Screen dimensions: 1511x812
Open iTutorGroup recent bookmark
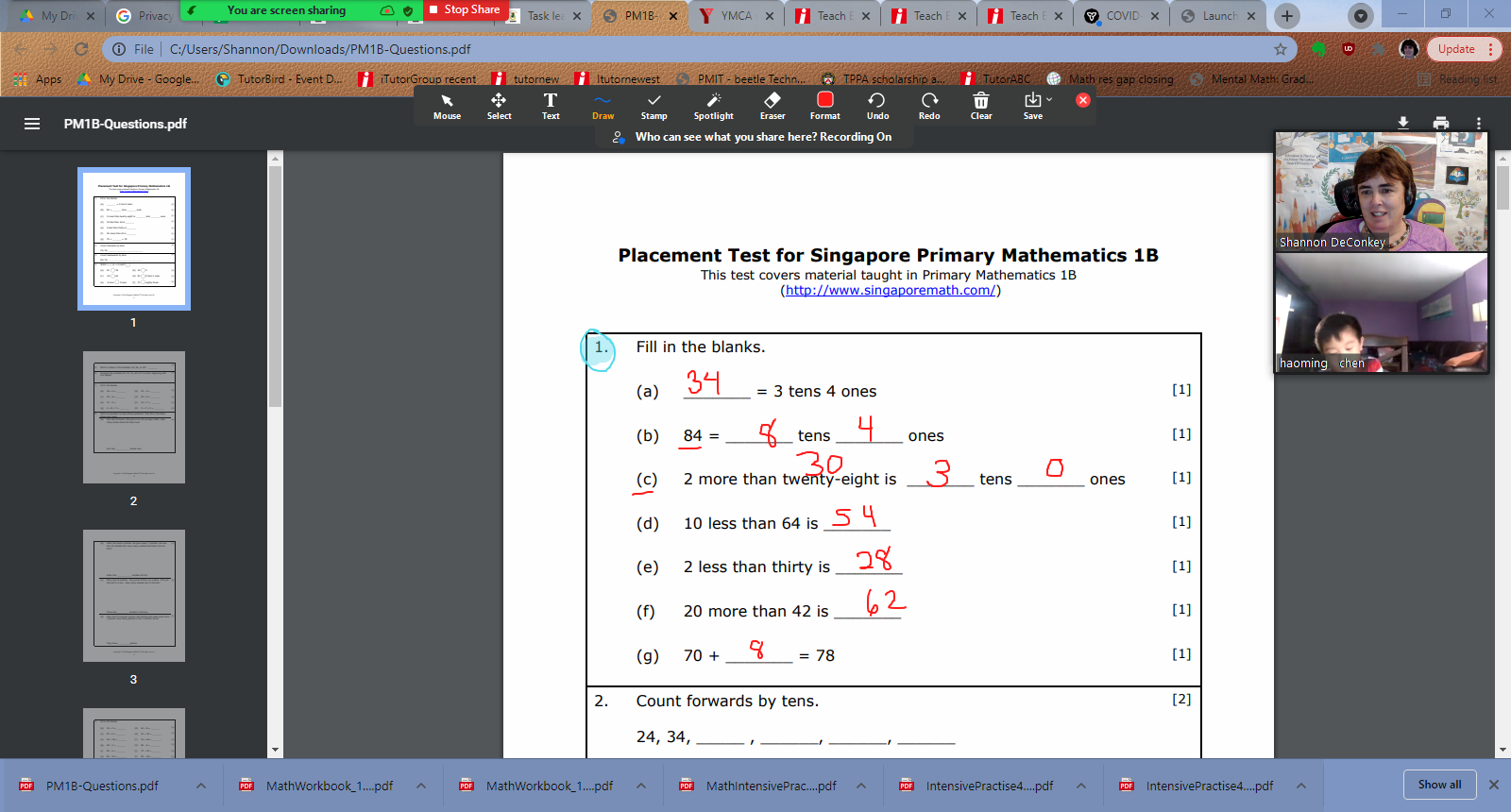click(418, 79)
